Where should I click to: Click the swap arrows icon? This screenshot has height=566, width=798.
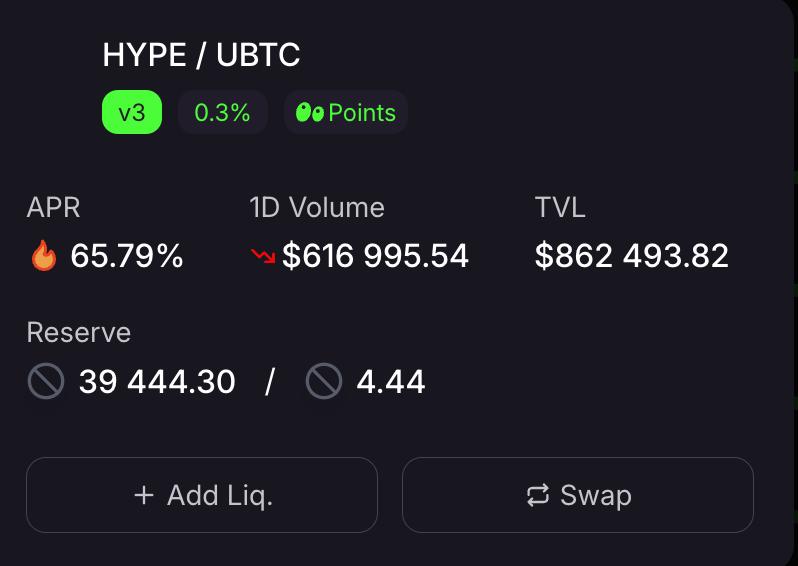537,495
